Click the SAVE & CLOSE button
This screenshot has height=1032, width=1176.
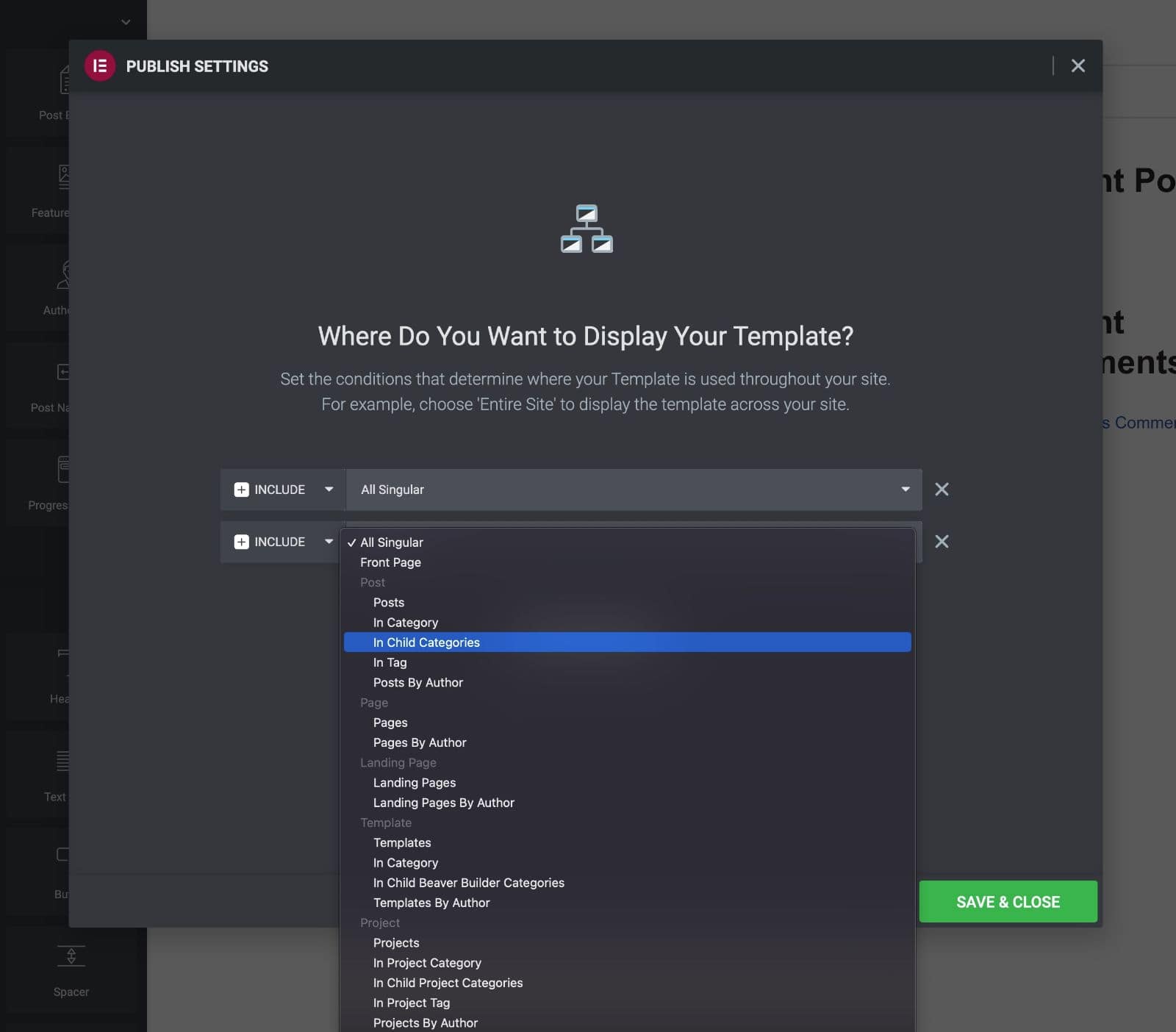click(x=1007, y=901)
